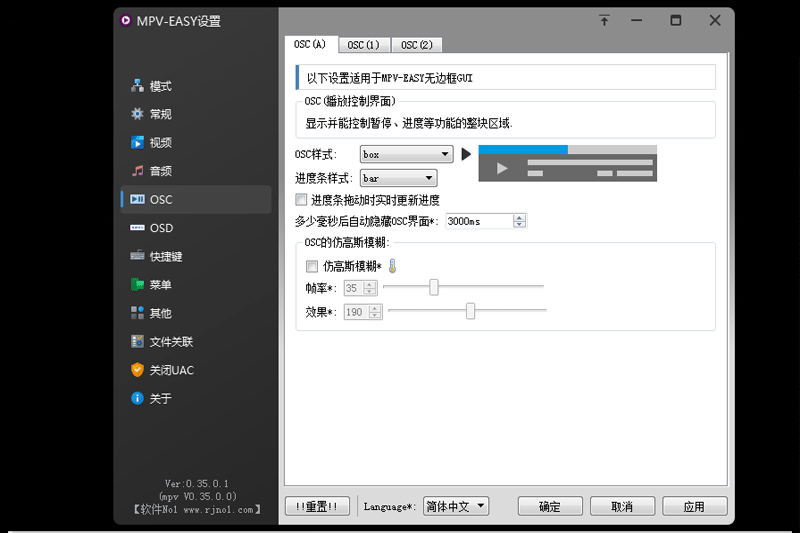Open the 模式 settings icon
The width and height of the screenshot is (800, 533).
point(137,86)
